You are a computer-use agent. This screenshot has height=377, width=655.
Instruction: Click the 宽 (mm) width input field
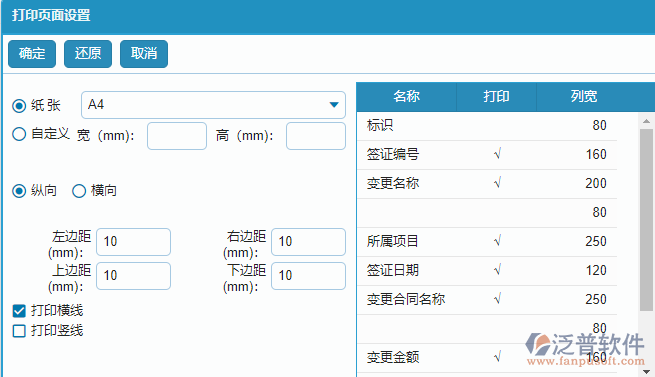(177, 136)
